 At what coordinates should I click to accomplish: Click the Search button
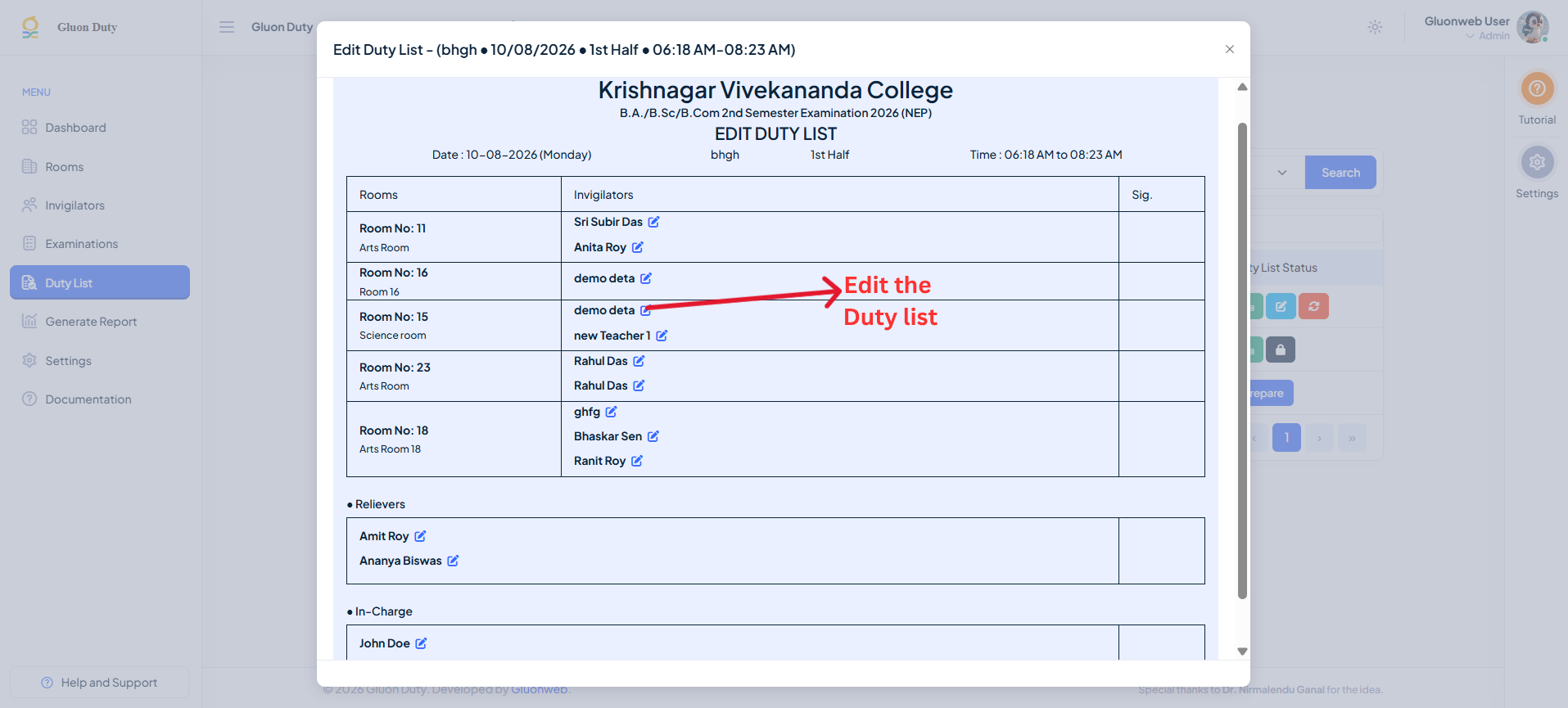pyautogui.click(x=1340, y=173)
